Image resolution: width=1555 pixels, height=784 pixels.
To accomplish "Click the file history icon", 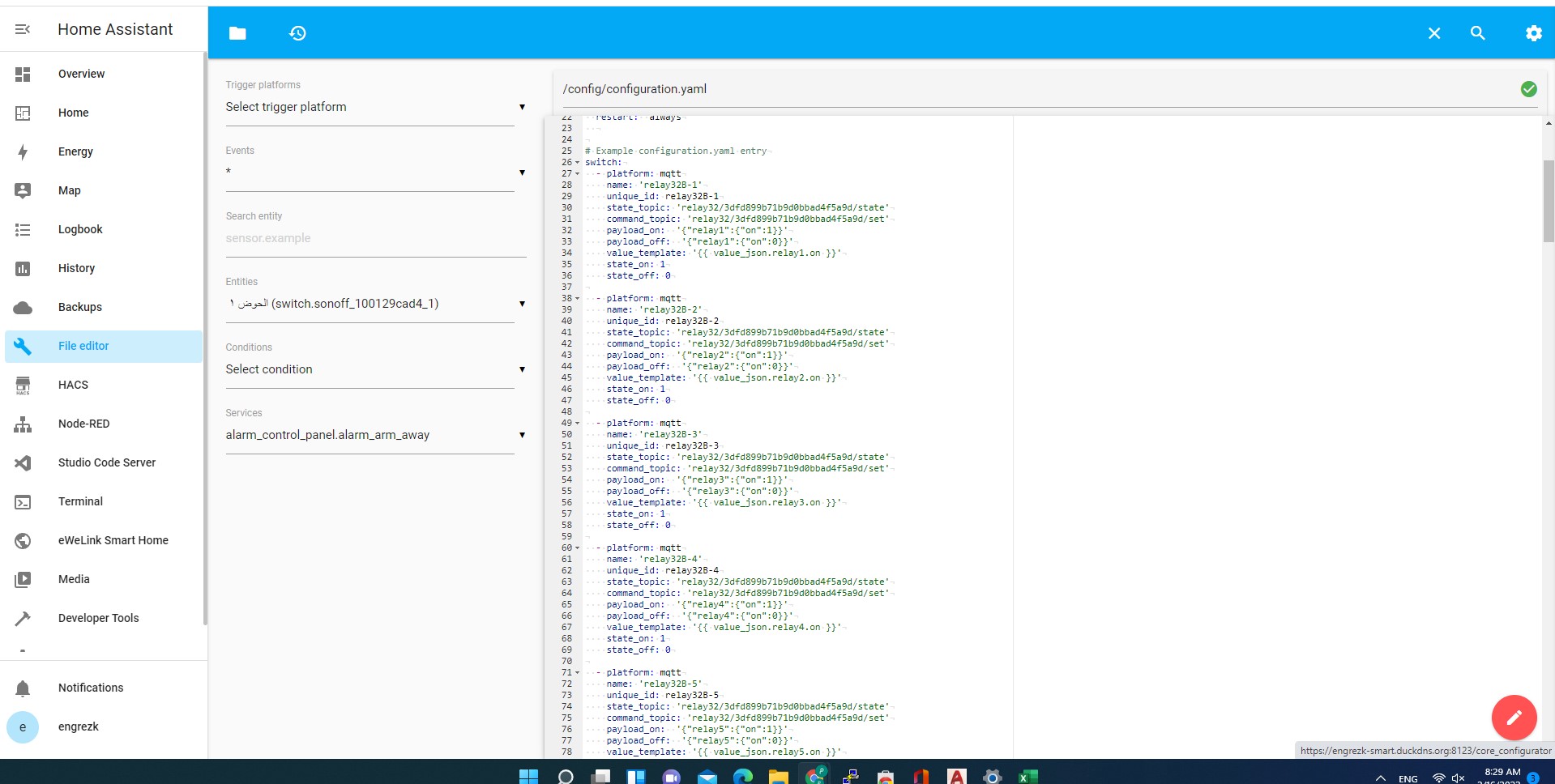I will click(x=297, y=33).
